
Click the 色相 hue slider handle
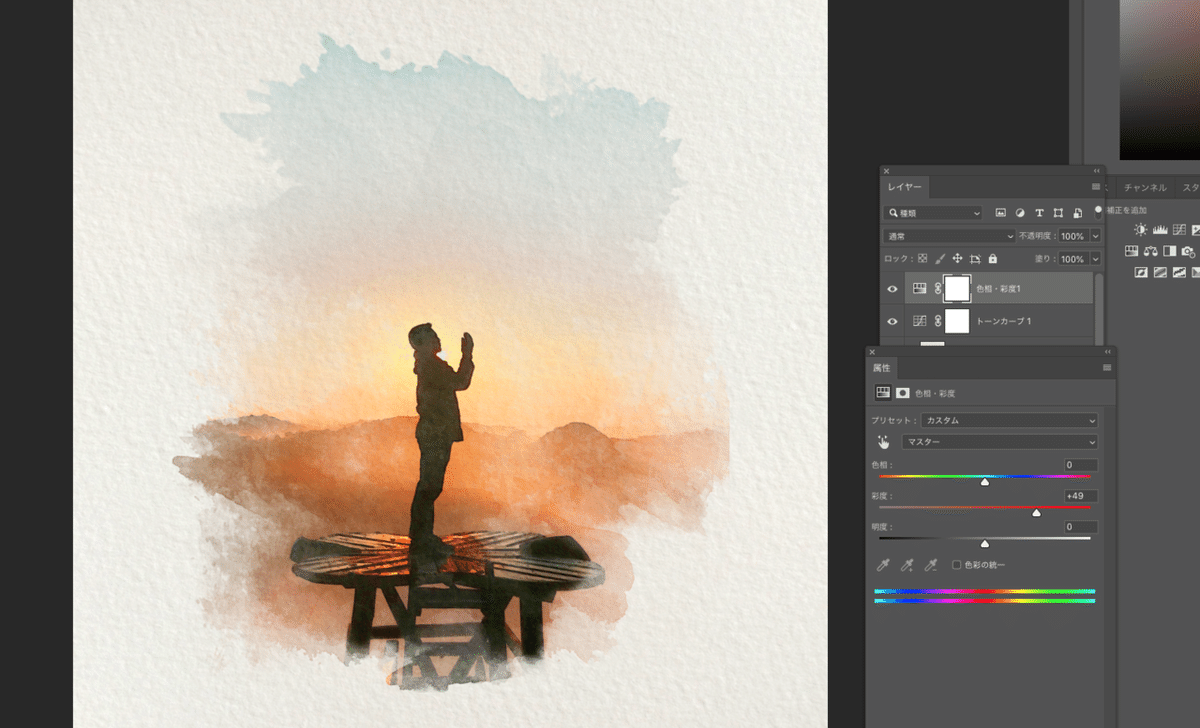(x=985, y=482)
